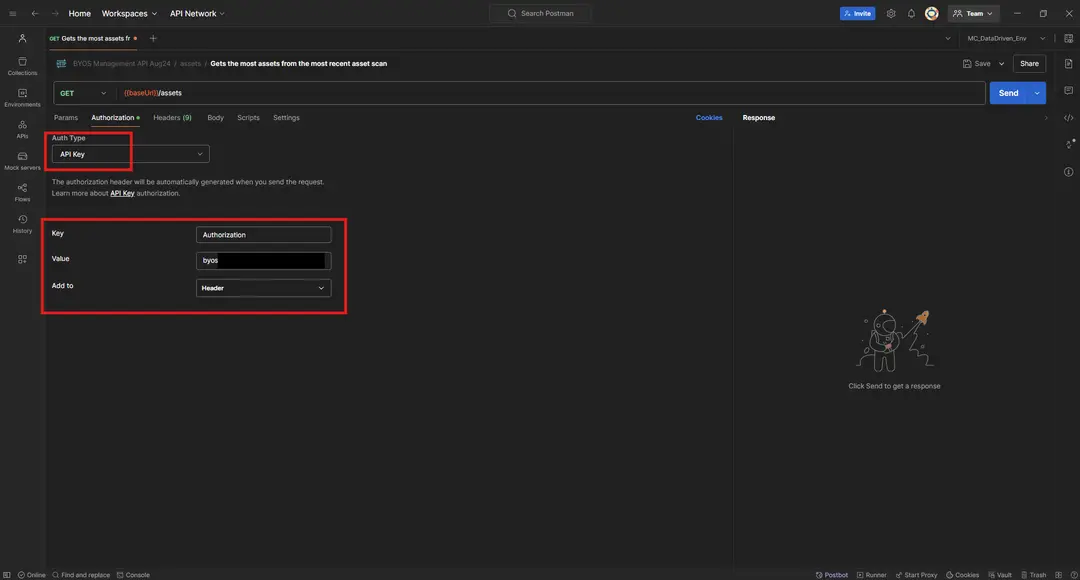
Task: Select the 'Gets the most assets fr' request tab
Action: [93, 39]
